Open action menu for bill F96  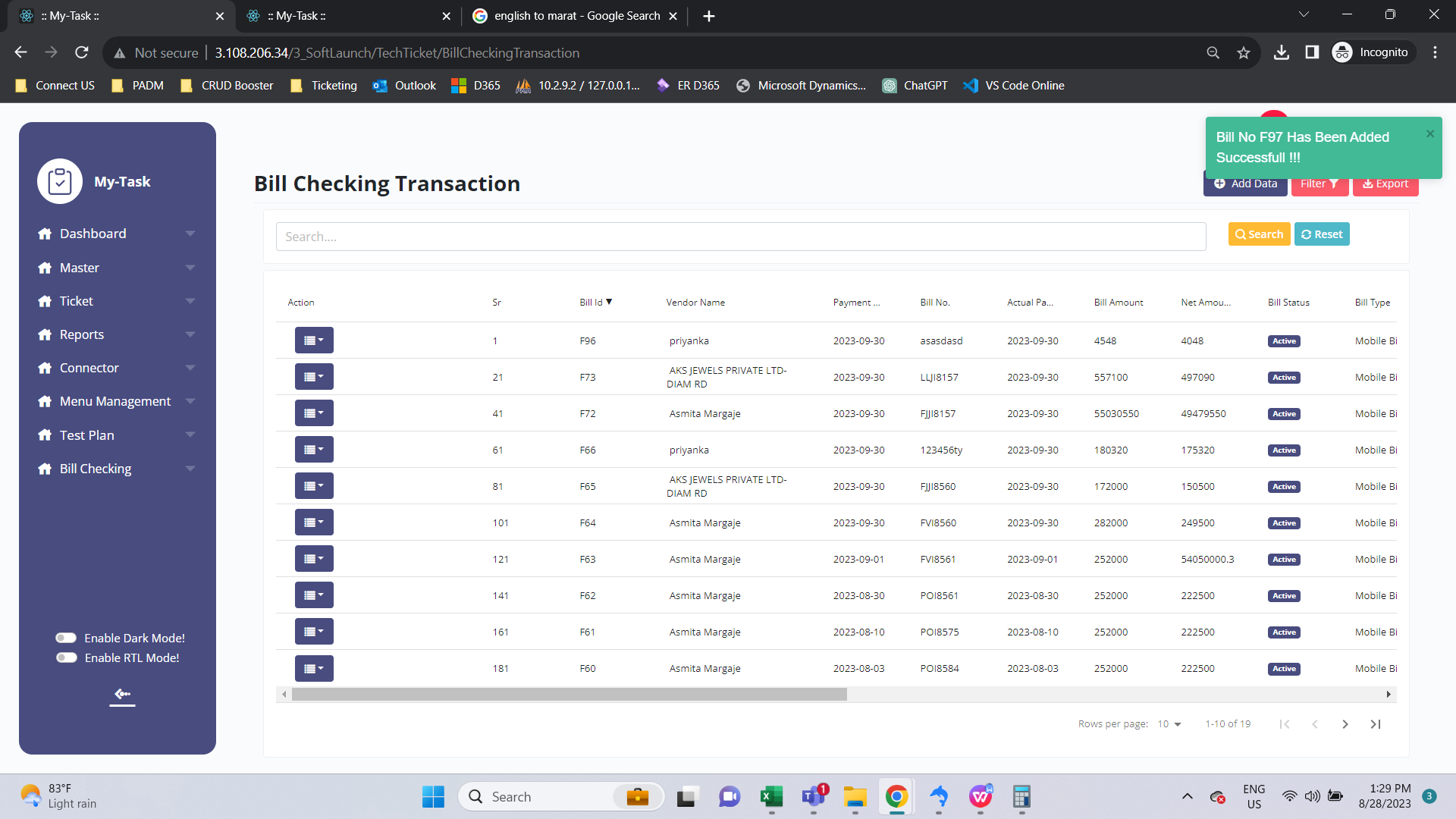pyautogui.click(x=314, y=340)
